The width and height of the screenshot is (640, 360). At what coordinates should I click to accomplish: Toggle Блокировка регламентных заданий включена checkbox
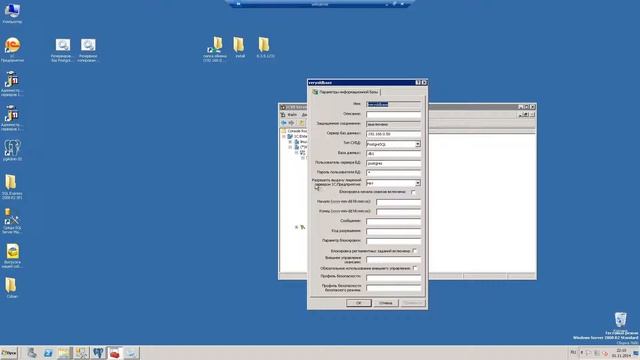(x=415, y=251)
